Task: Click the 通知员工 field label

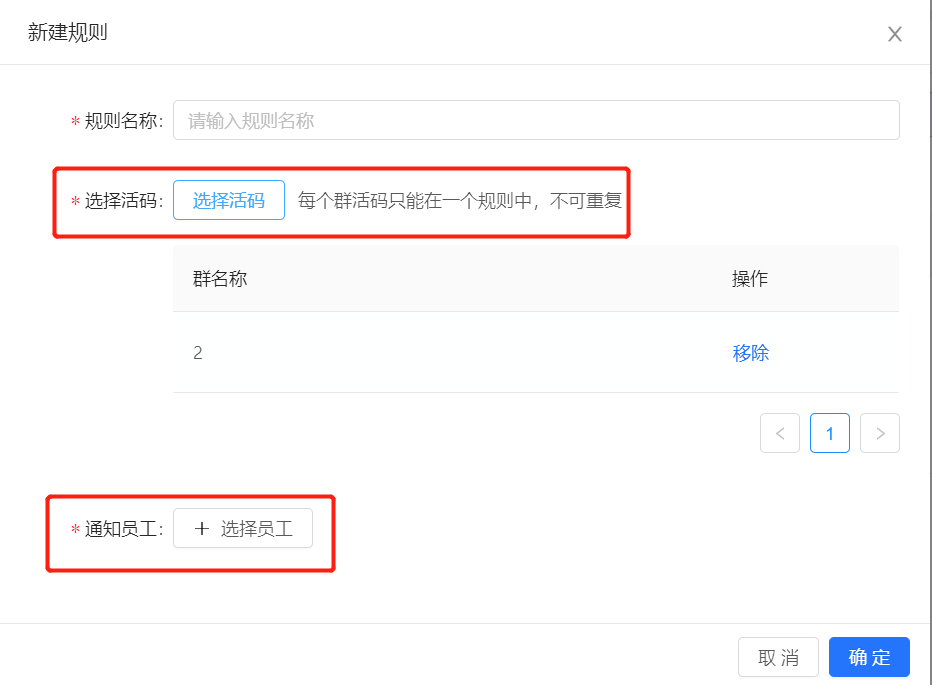Action: pos(124,529)
